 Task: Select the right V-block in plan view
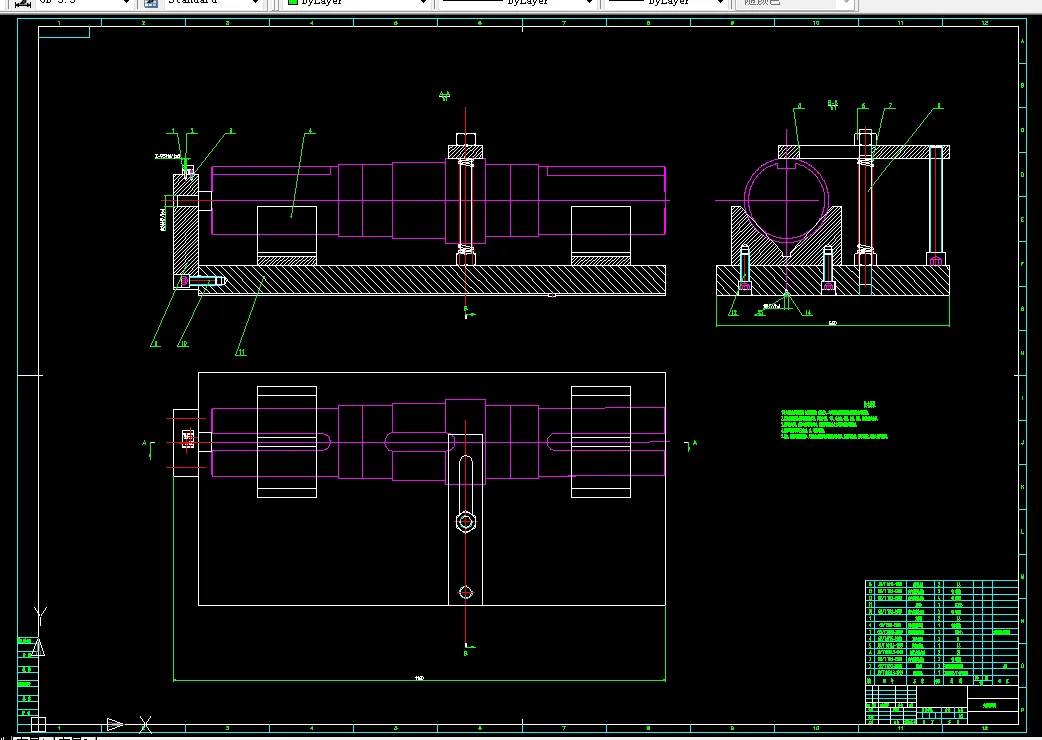[x=601, y=442]
